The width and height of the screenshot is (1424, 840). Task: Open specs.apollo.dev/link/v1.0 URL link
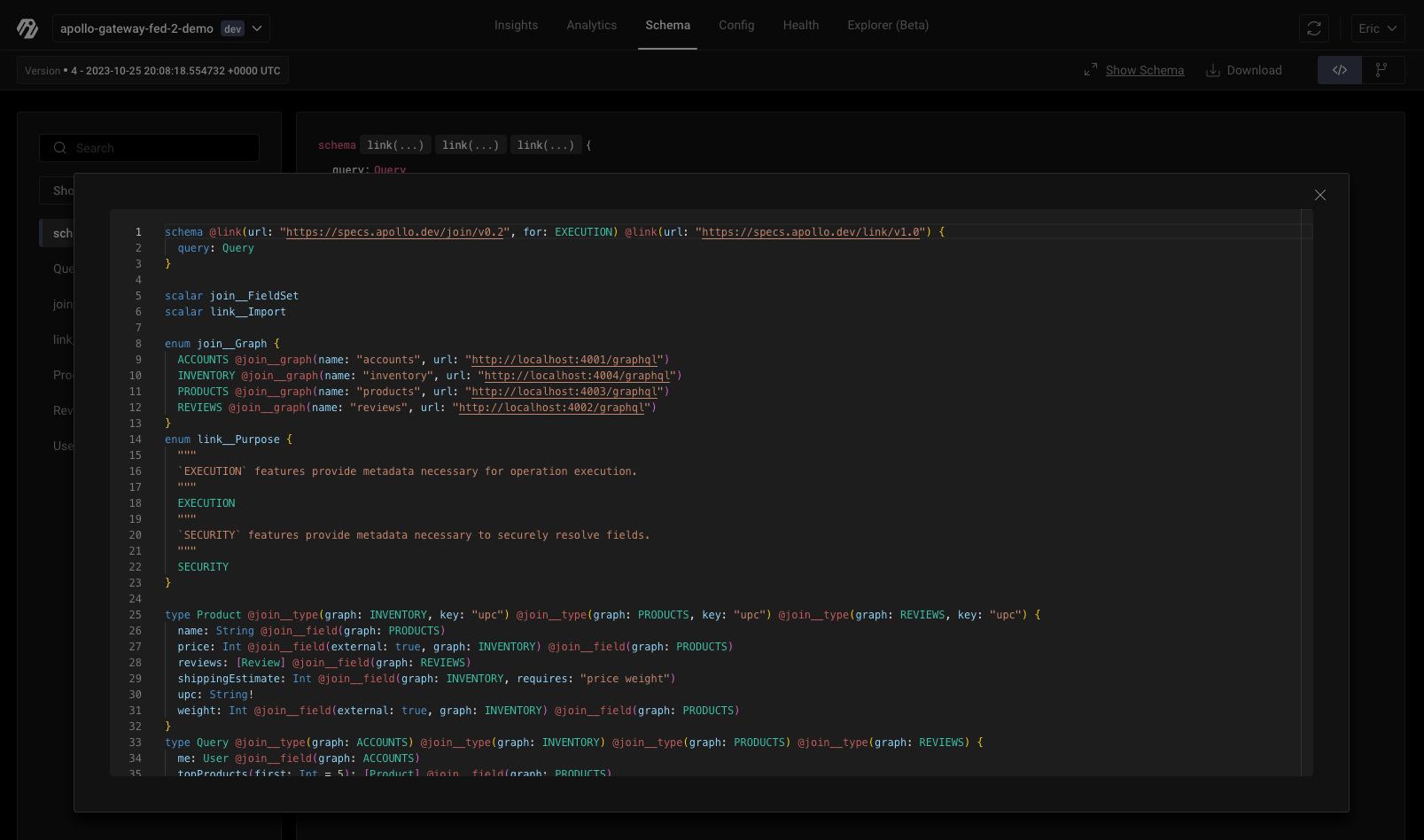click(x=811, y=232)
